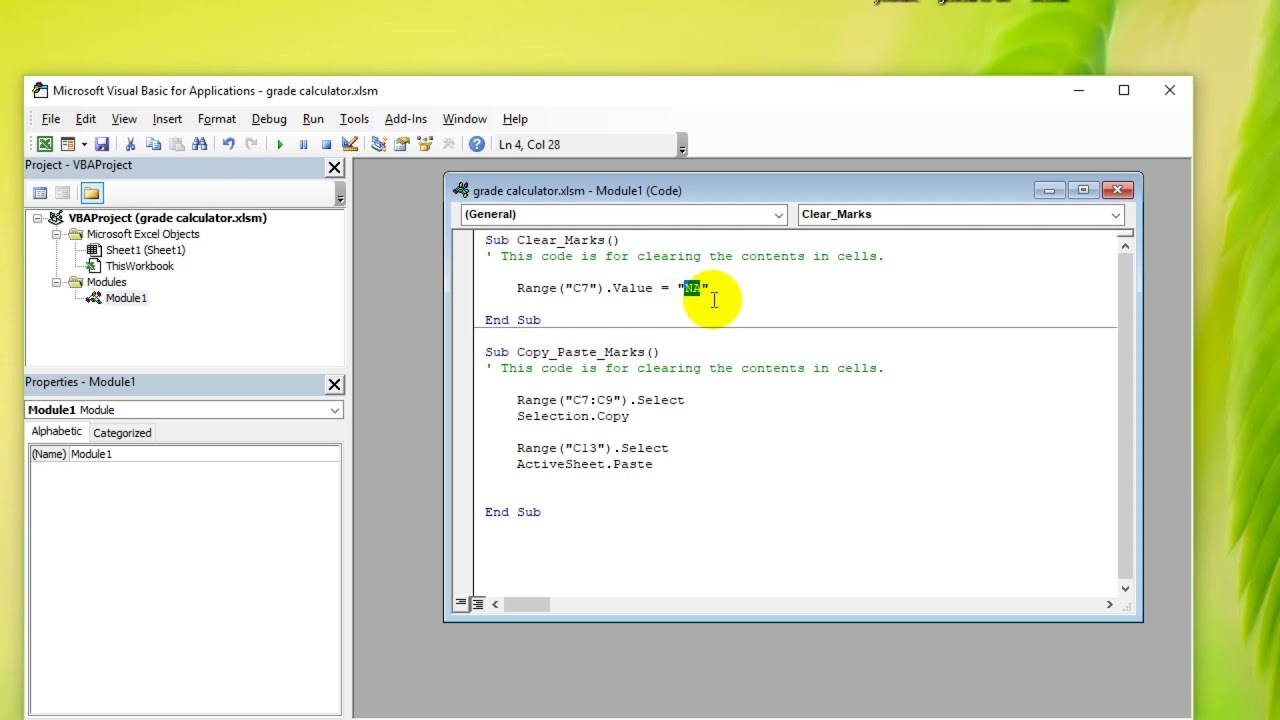This screenshot has height=720, width=1280.
Task: Open the Tools menu
Action: coord(354,119)
